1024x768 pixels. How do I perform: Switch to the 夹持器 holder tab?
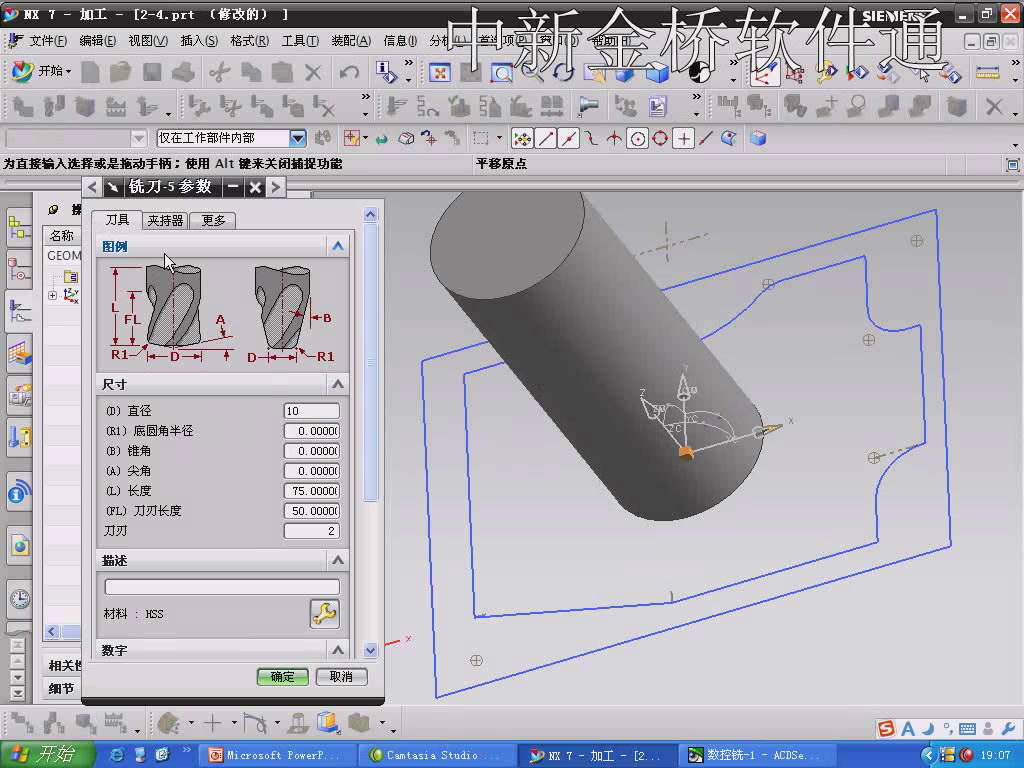(165, 221)
